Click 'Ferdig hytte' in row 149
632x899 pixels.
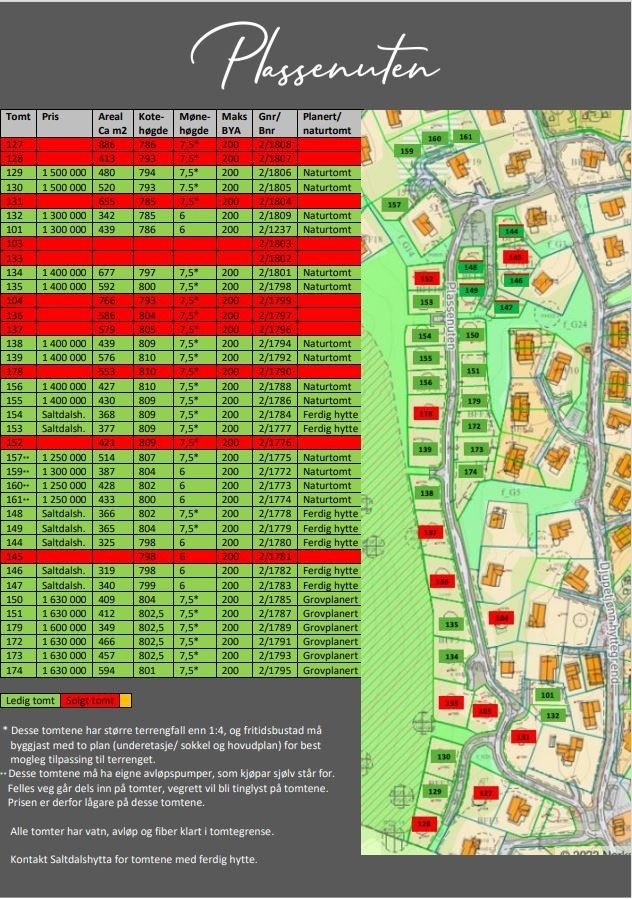[330, 528]
